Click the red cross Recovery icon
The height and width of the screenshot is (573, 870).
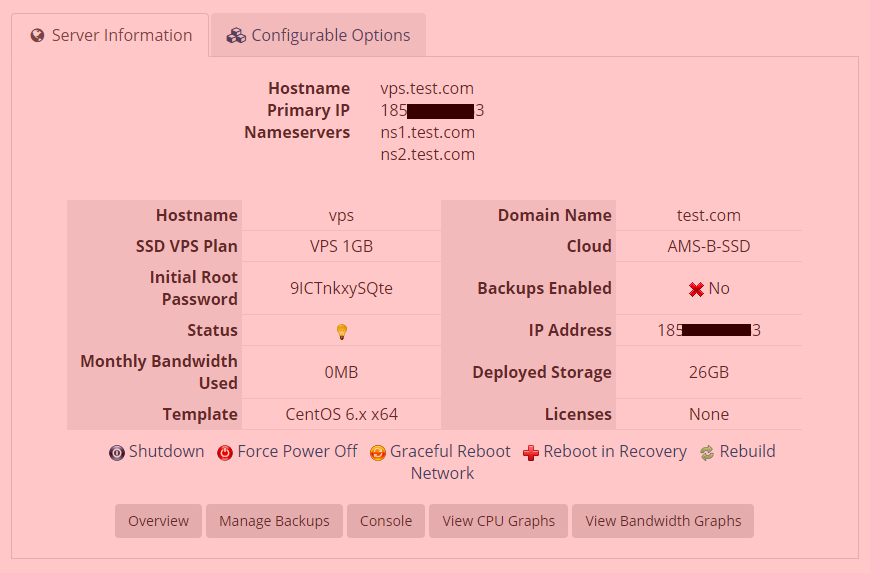pyautogui.click(x=531, y=453)
